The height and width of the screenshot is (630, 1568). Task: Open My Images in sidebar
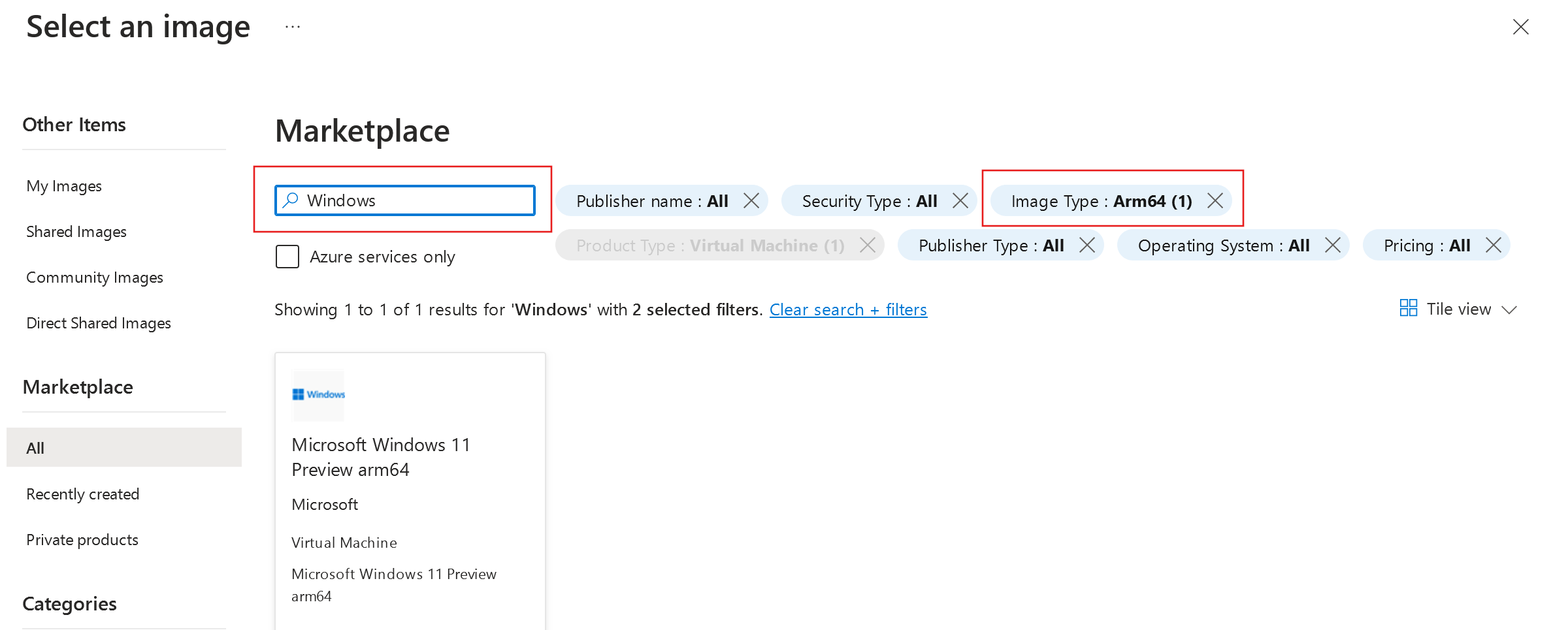64,186
